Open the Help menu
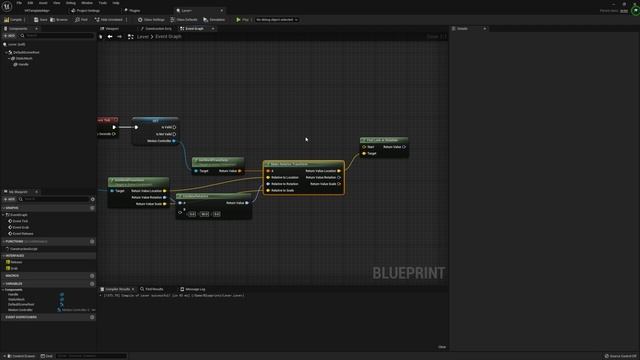Screen dimensions: 640x360 point(116,3)
